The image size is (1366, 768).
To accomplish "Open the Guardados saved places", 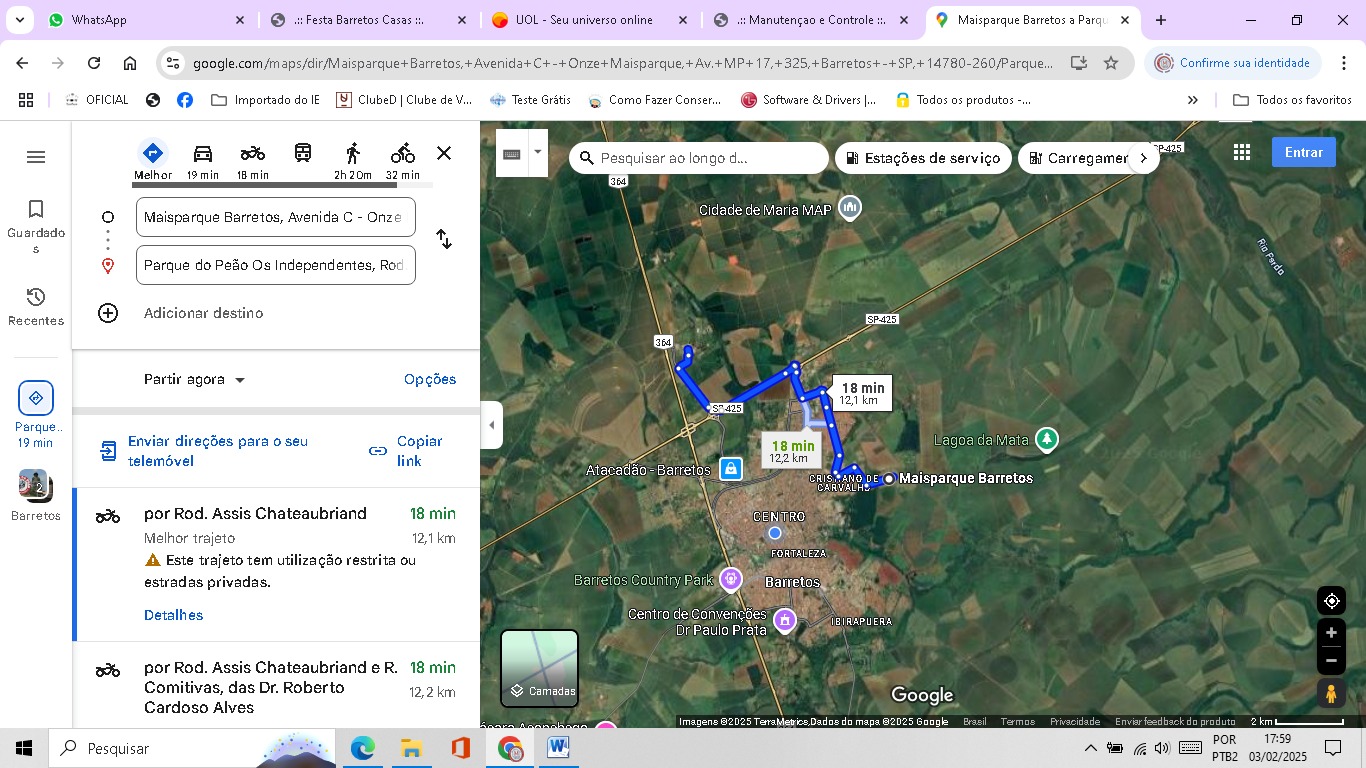I will [36, 227].
